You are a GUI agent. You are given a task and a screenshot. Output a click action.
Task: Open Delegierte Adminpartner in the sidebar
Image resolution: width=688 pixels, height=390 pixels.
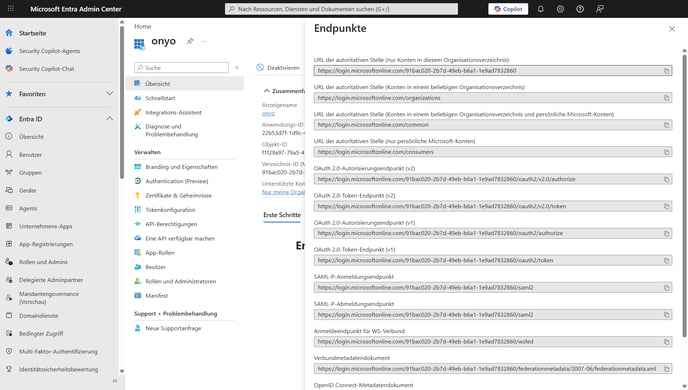point(50,280)
